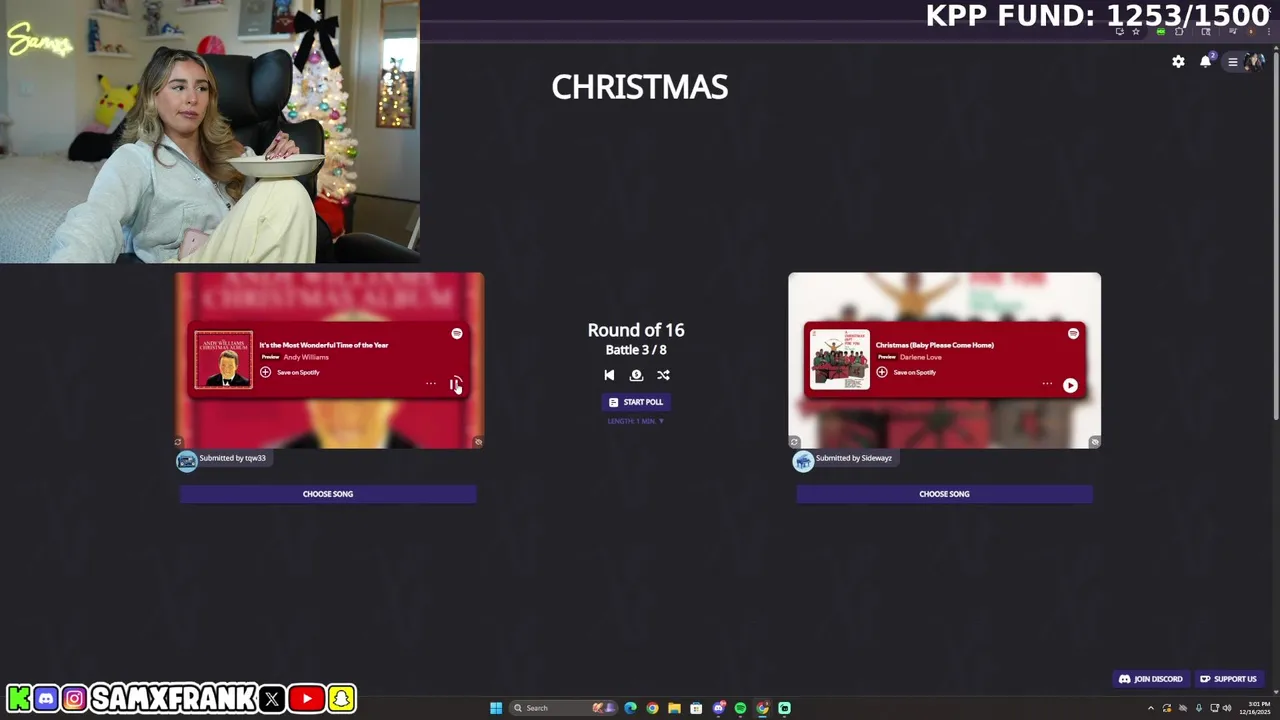Open the Andy Williams album cover

224,359
